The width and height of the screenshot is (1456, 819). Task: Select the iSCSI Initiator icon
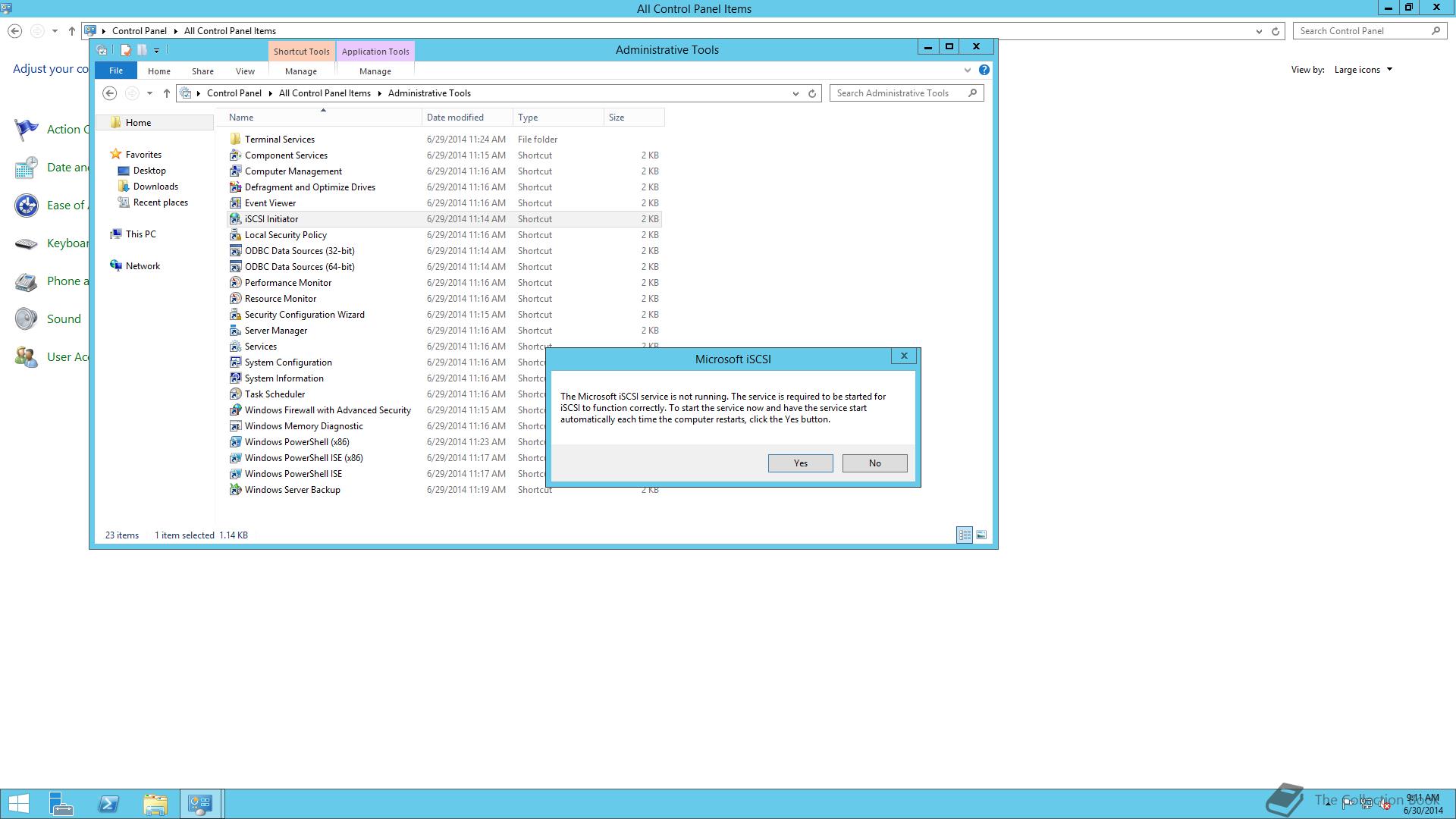click(235, 218)
